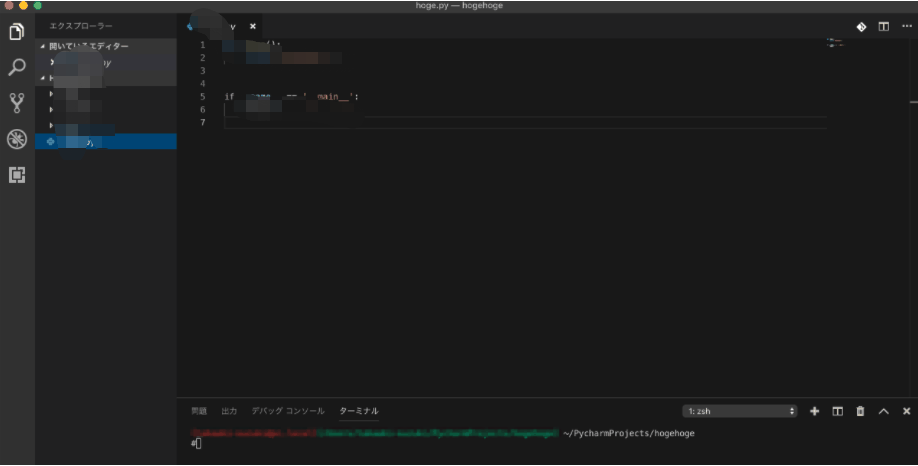Open the Source Control view
This screenshot has width=918, height=466.
[16, 103]
